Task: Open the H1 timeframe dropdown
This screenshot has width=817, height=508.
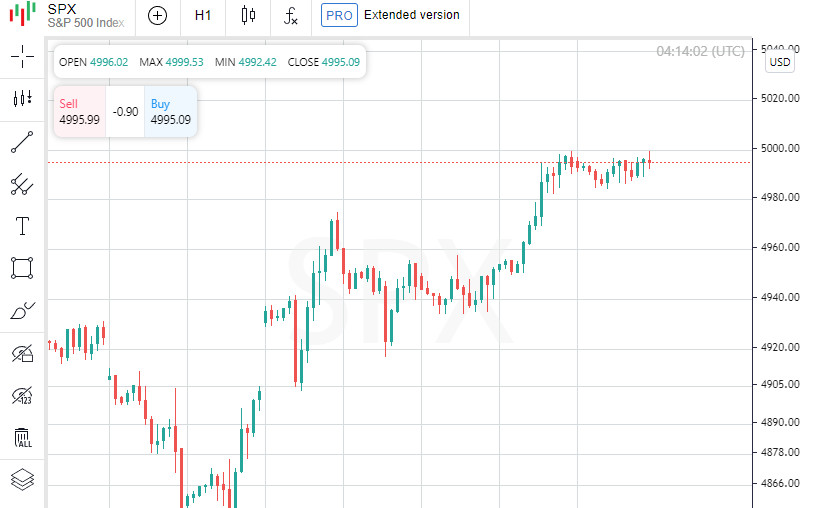Action: [203, 15]
